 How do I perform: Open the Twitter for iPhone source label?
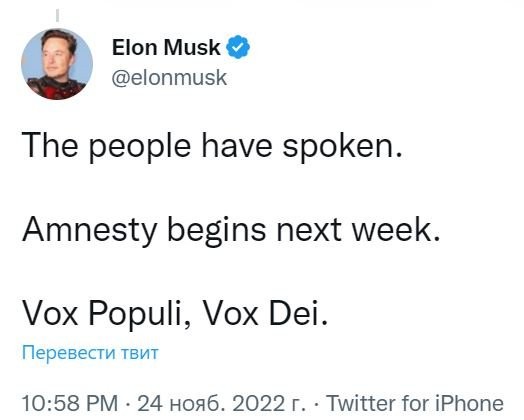tap(415, 403)
